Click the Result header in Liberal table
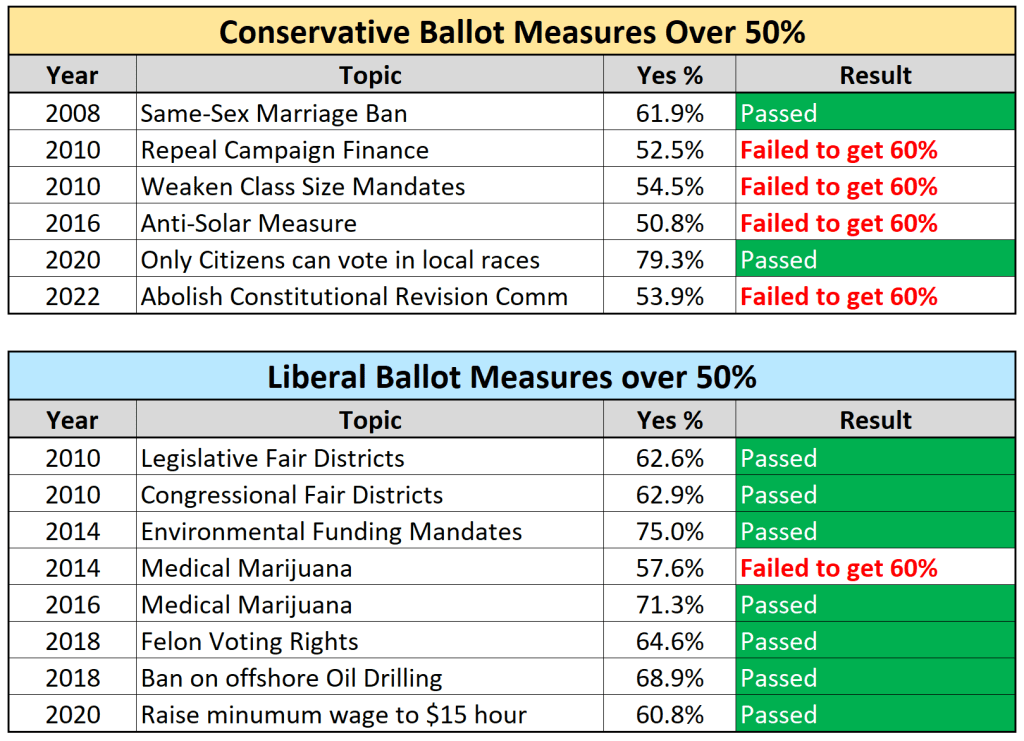 [x=875, y=420]
